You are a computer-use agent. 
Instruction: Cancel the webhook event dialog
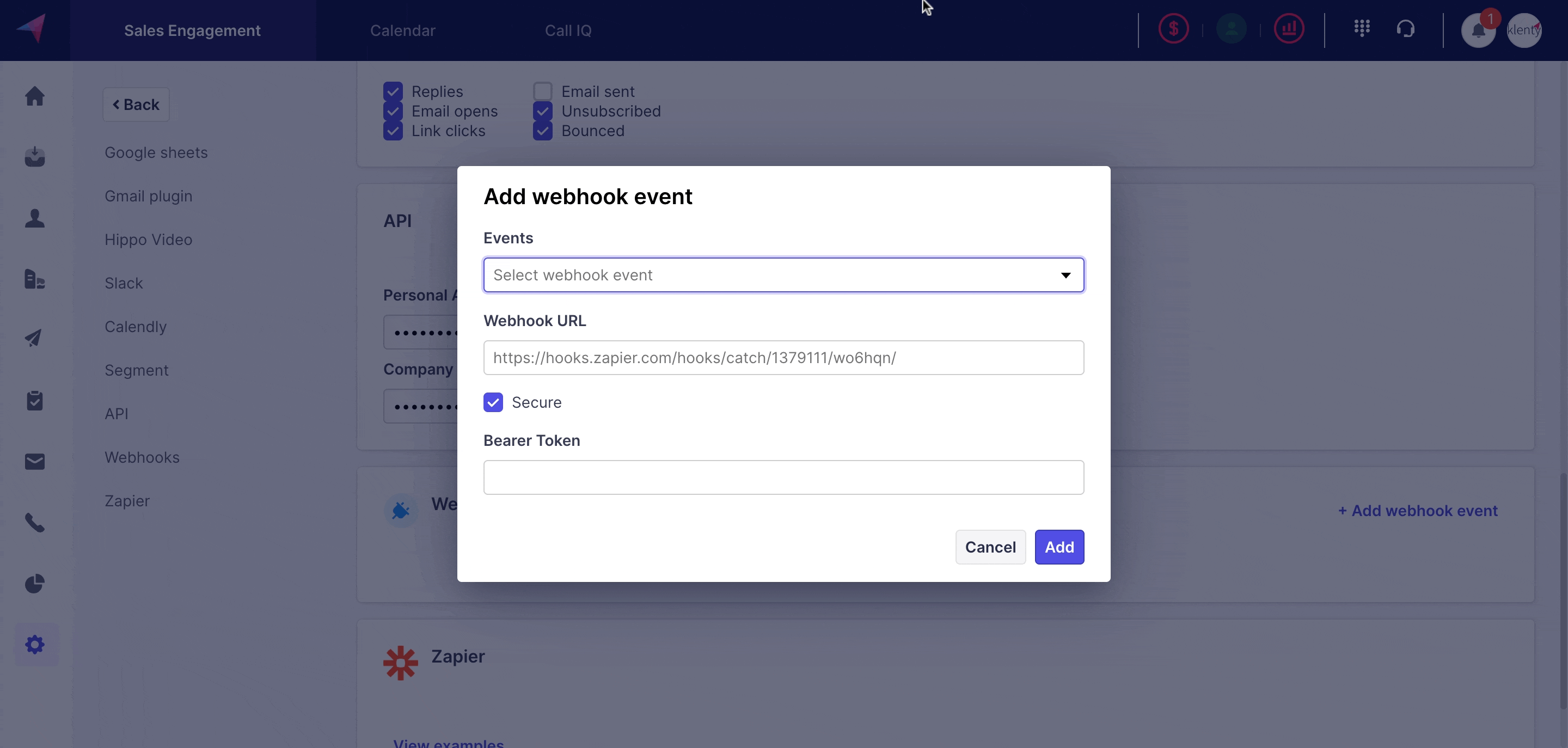pos(990,547)
